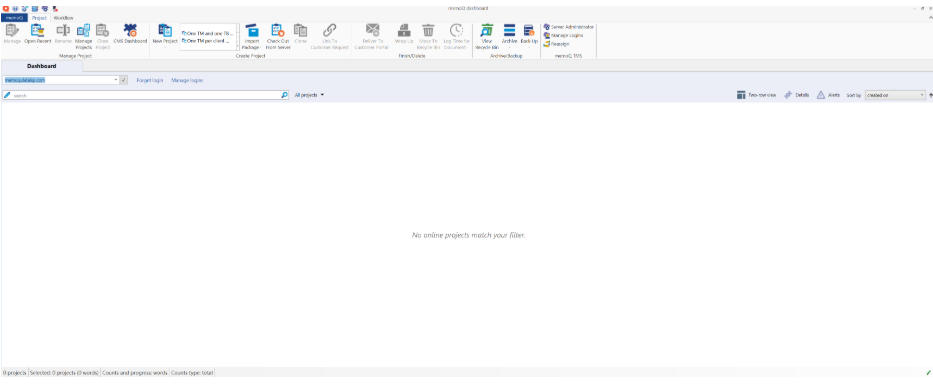Image resolution: width=933 pixels, height=386 pixels.
Task: Open the Manage project ribbon button
Action: coord(12,34)
